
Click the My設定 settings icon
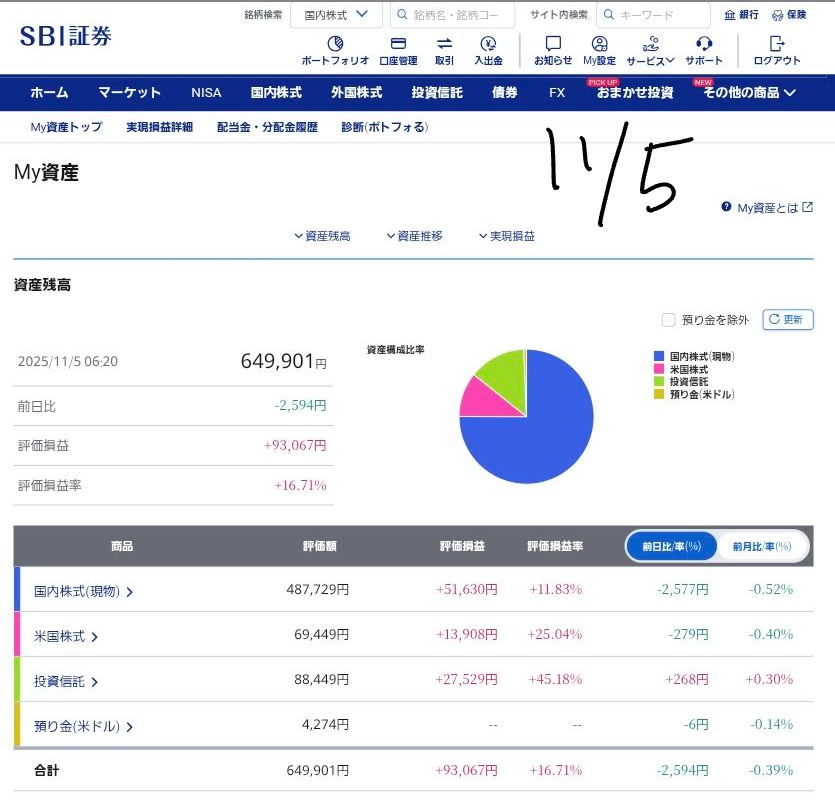[599, 44]
